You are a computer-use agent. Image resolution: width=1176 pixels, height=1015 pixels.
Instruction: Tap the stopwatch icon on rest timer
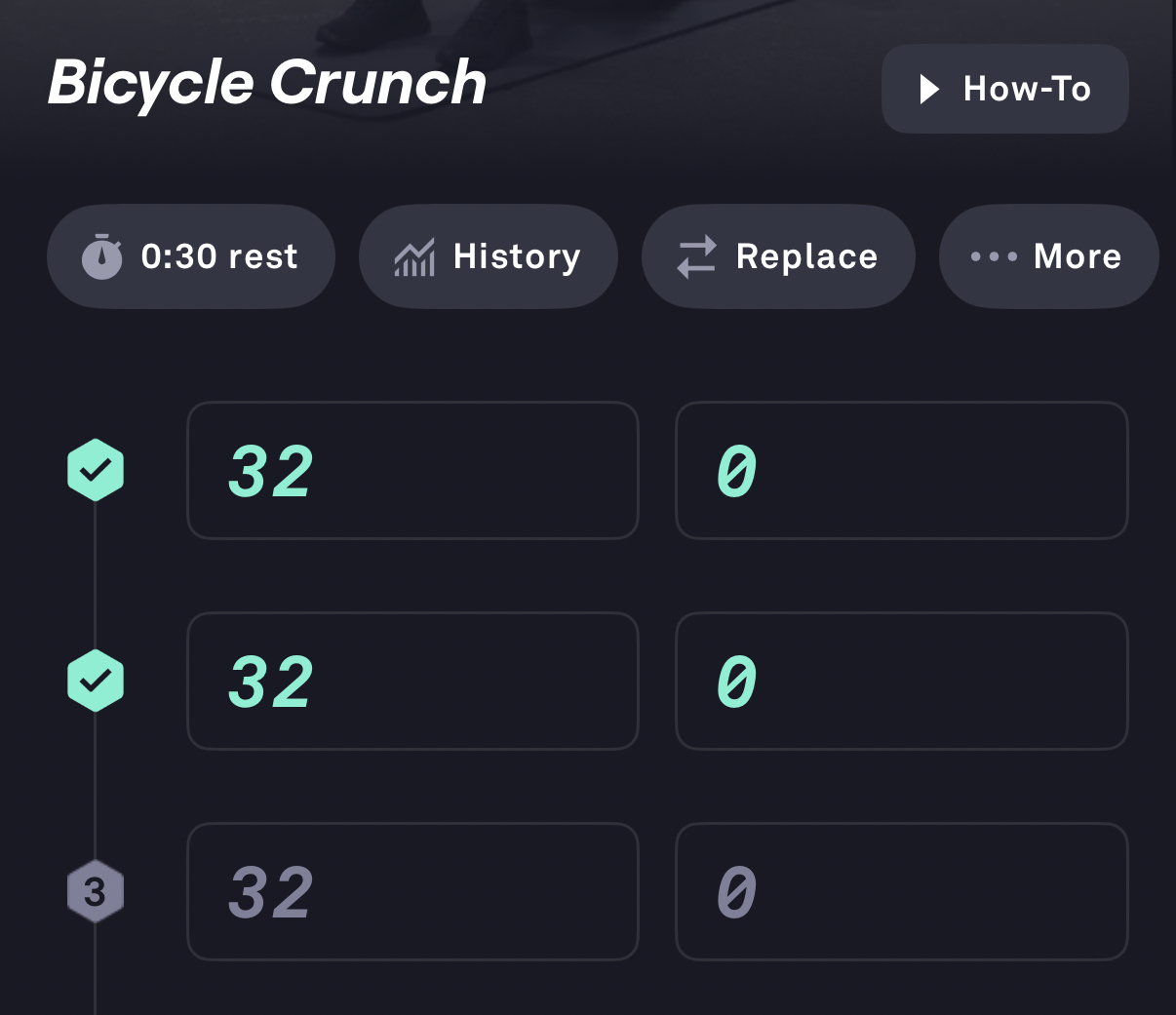(102, 257)
